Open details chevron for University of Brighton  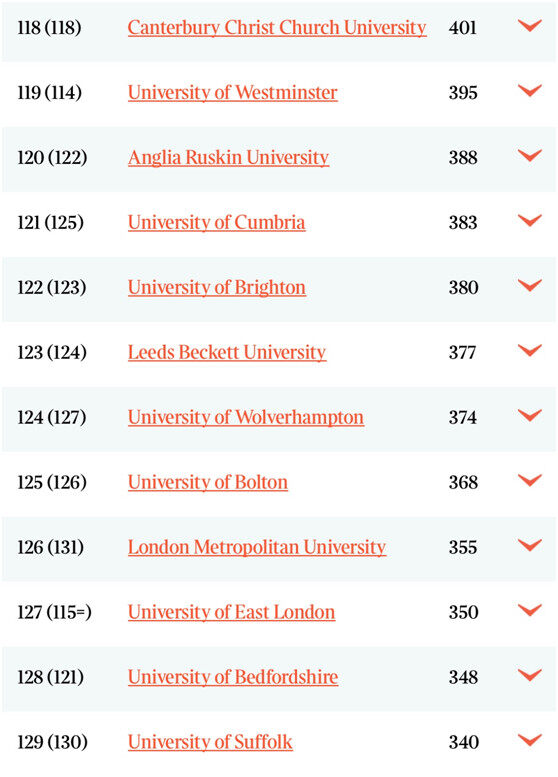[530, 285]
